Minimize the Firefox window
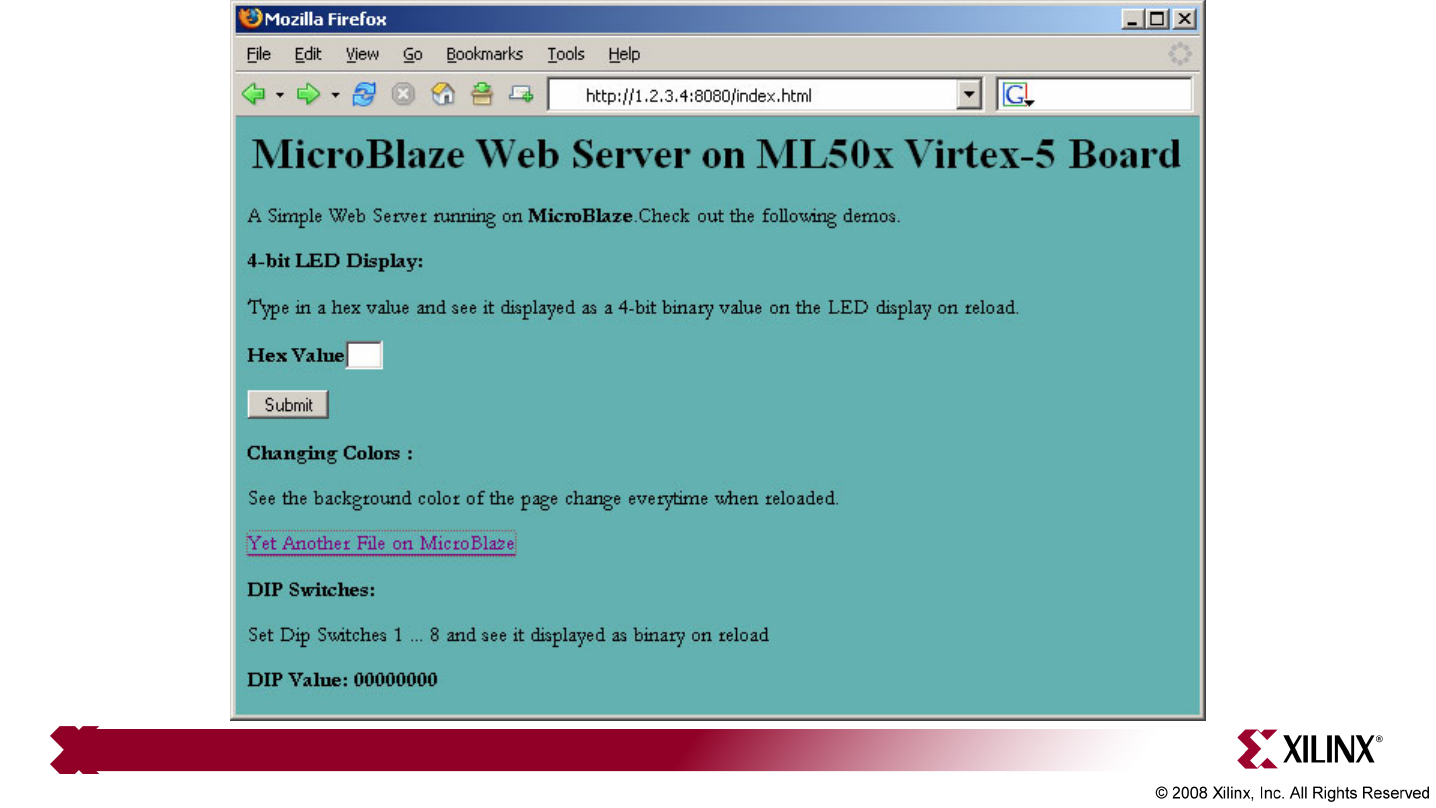Viewport: 1436px width, 808px height. (1133, 19)
